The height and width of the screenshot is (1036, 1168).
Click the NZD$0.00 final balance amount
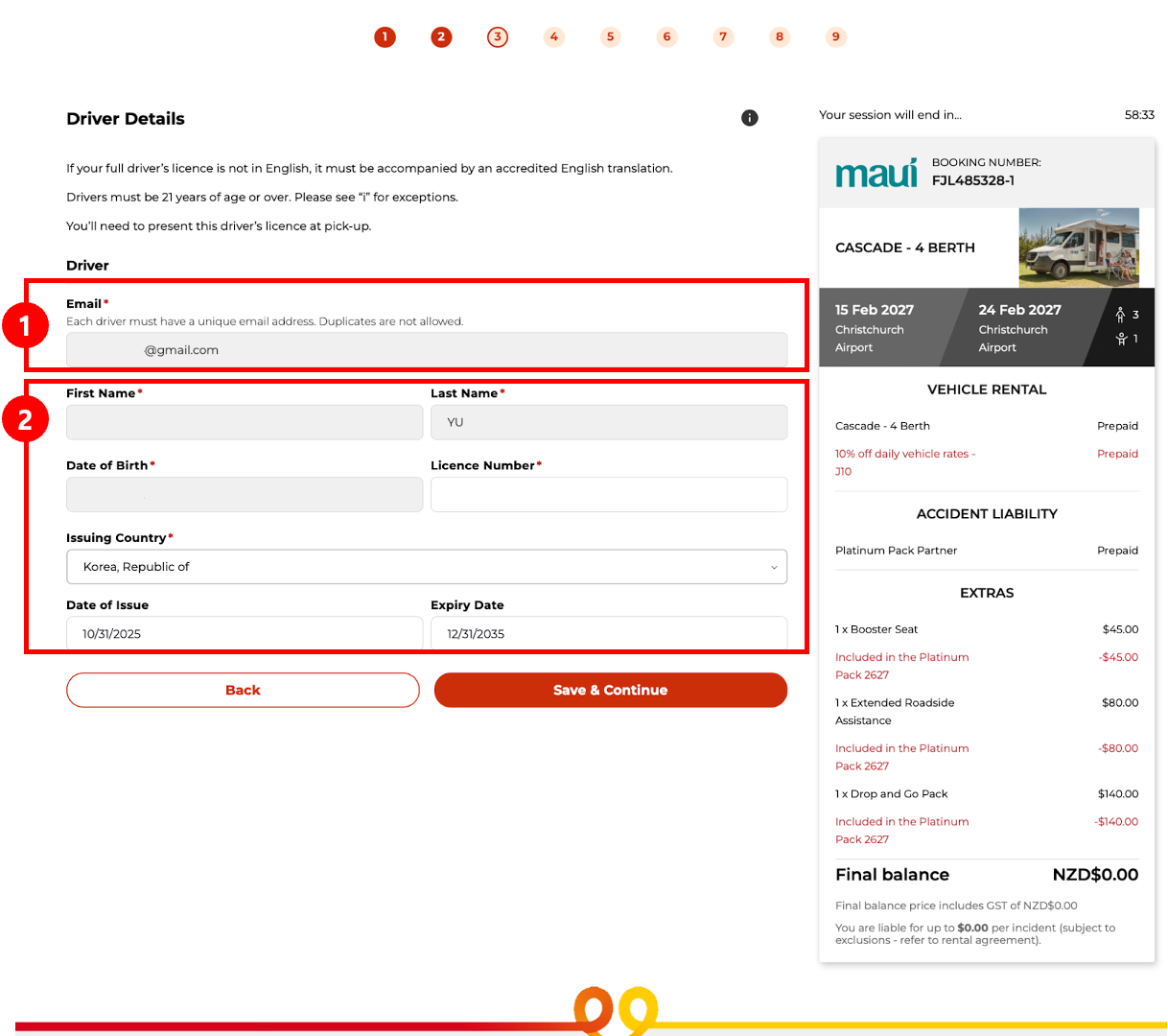[x=1095, y=875]
